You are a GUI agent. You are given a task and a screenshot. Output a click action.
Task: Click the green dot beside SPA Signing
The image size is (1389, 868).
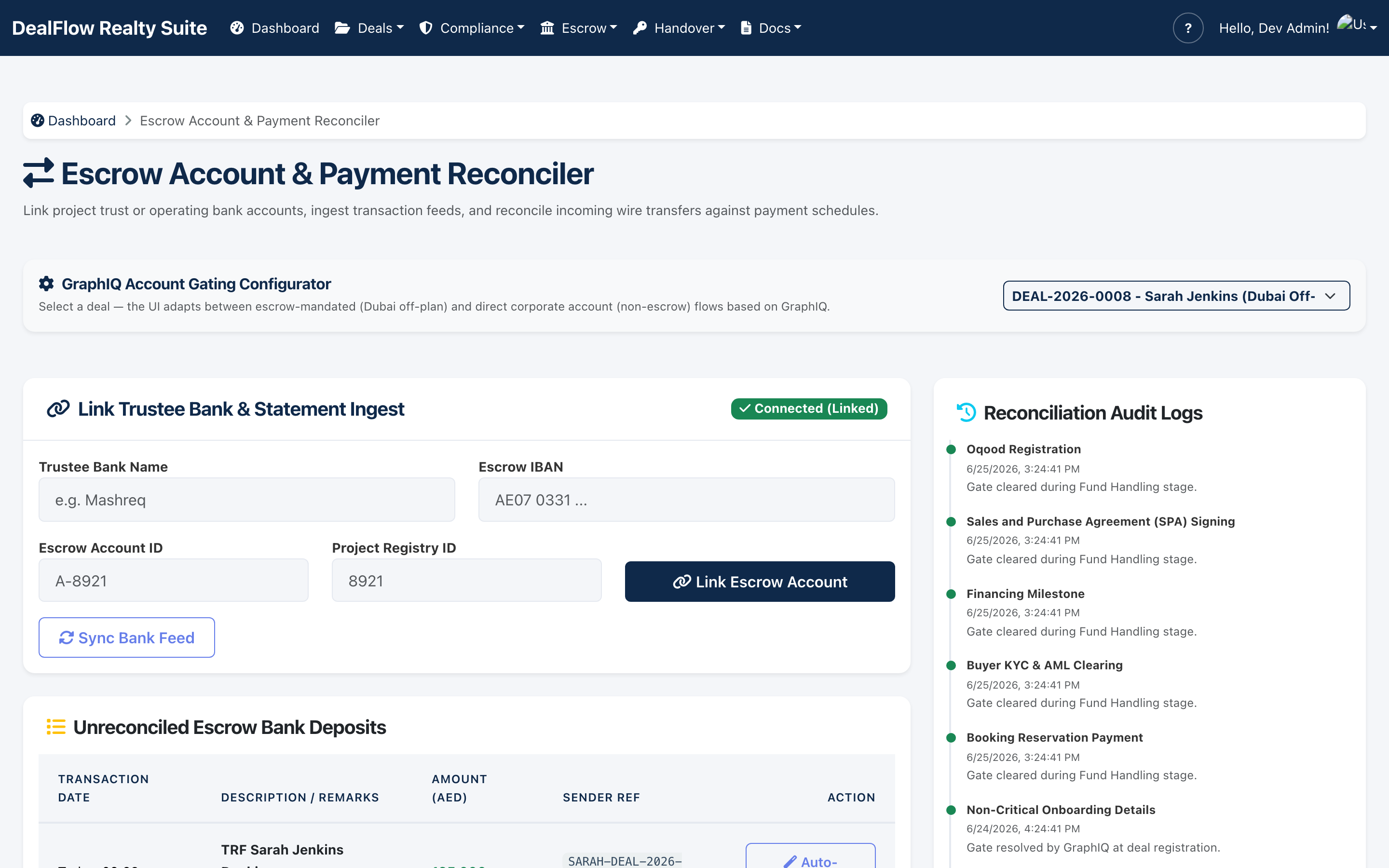pos(951,521)
